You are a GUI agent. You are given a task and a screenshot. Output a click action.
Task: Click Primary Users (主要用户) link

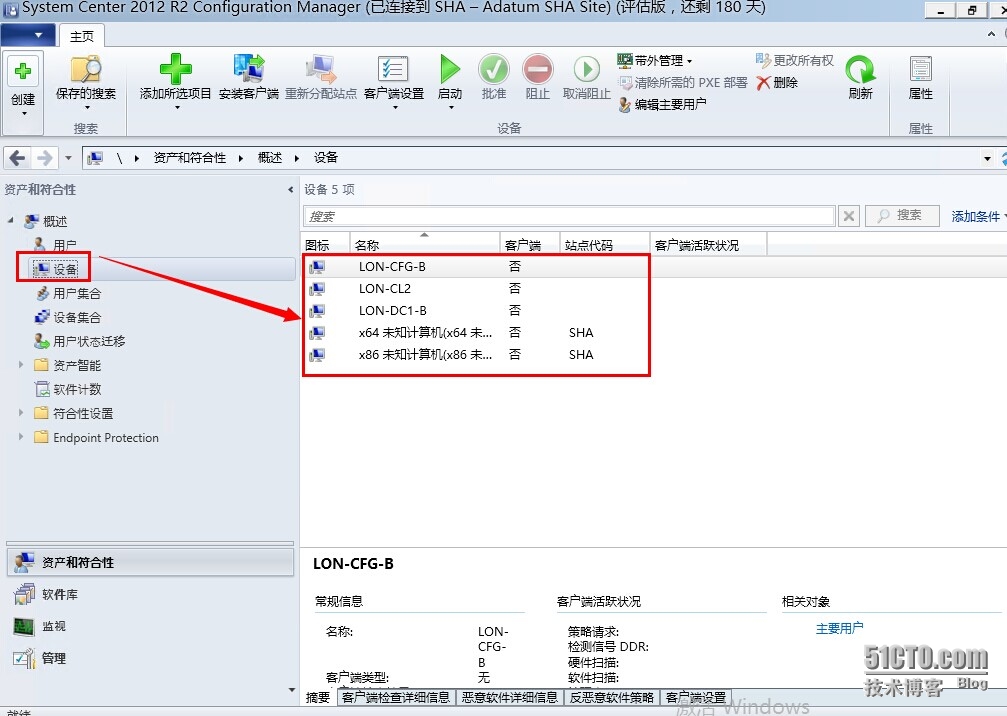click(x=839, y=628)
